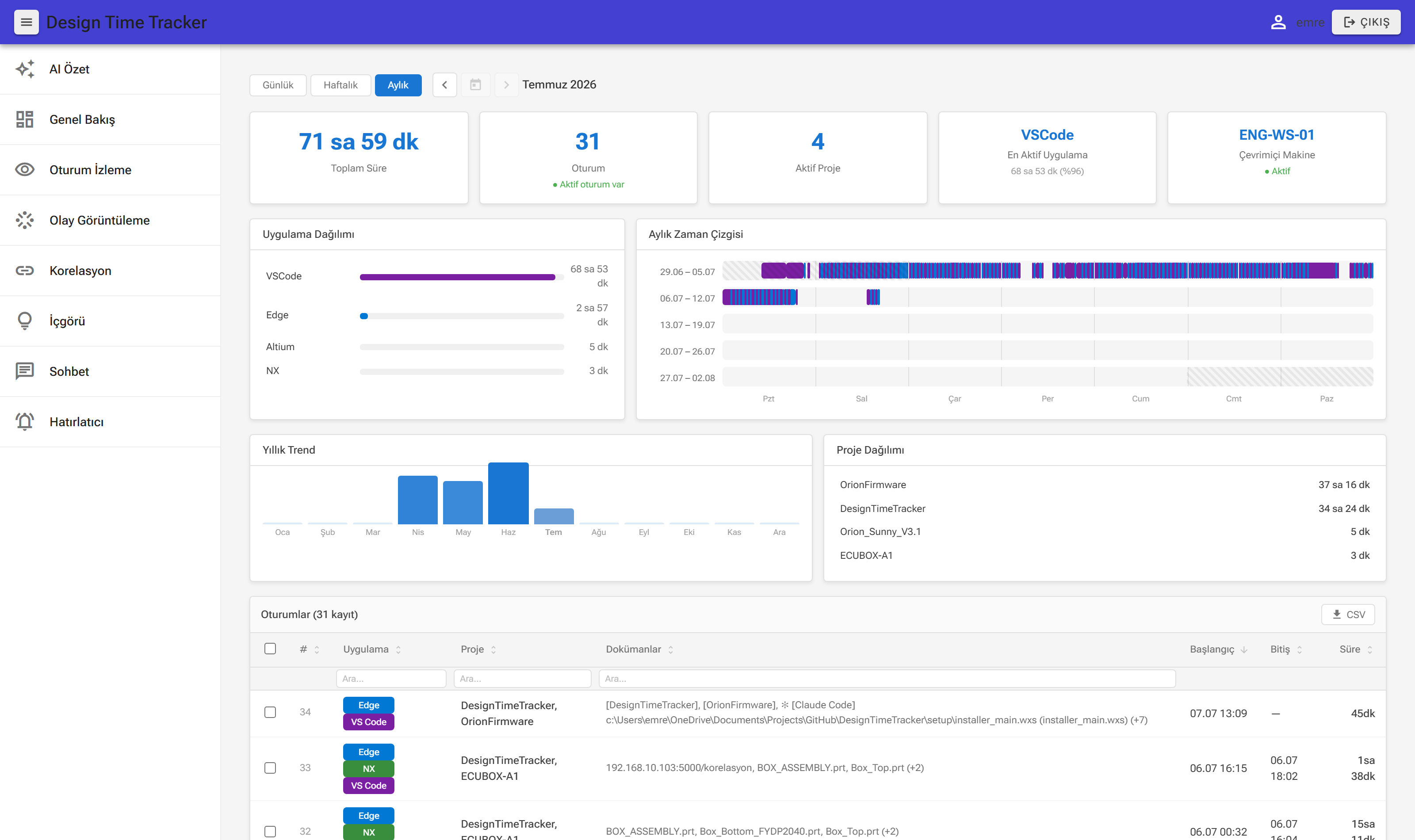Click the Aktif oturum var status

pos(588,184)
